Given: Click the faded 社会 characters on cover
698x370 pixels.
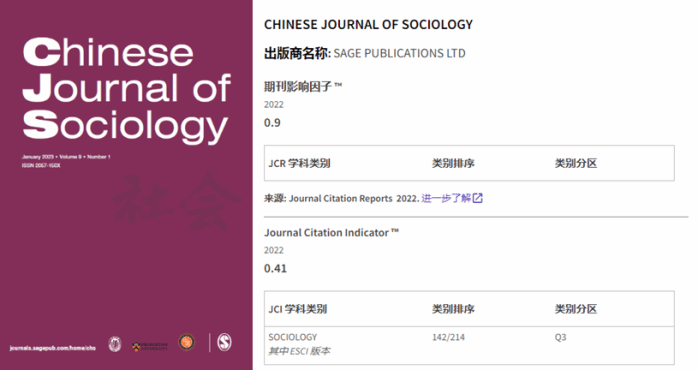Looking at the screenshot, I should 177,203.
